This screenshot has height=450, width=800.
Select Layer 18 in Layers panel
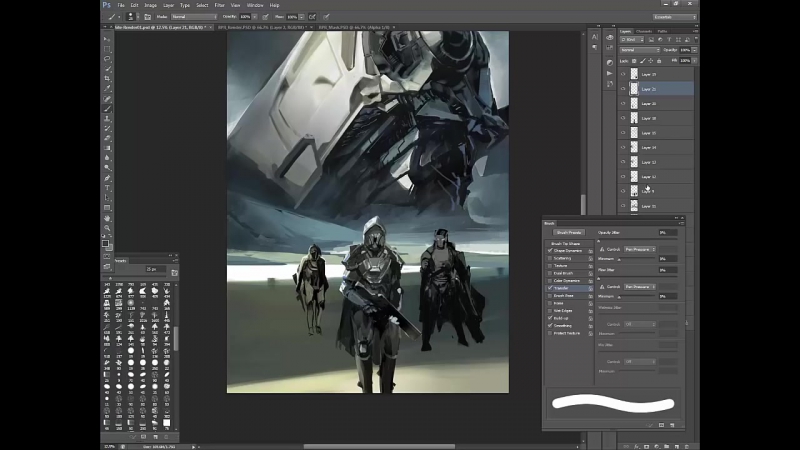[657, 118]
